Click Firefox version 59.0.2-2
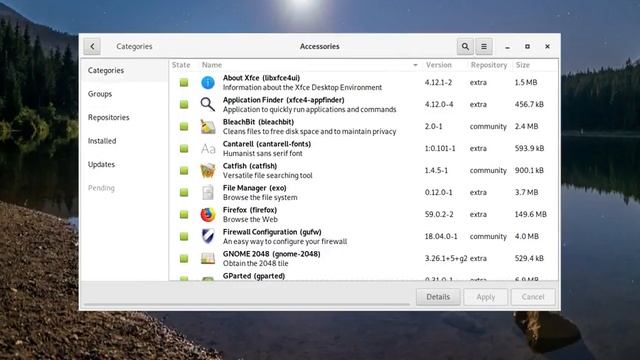This screenshot has width=640, height=360. click(439, 214)
